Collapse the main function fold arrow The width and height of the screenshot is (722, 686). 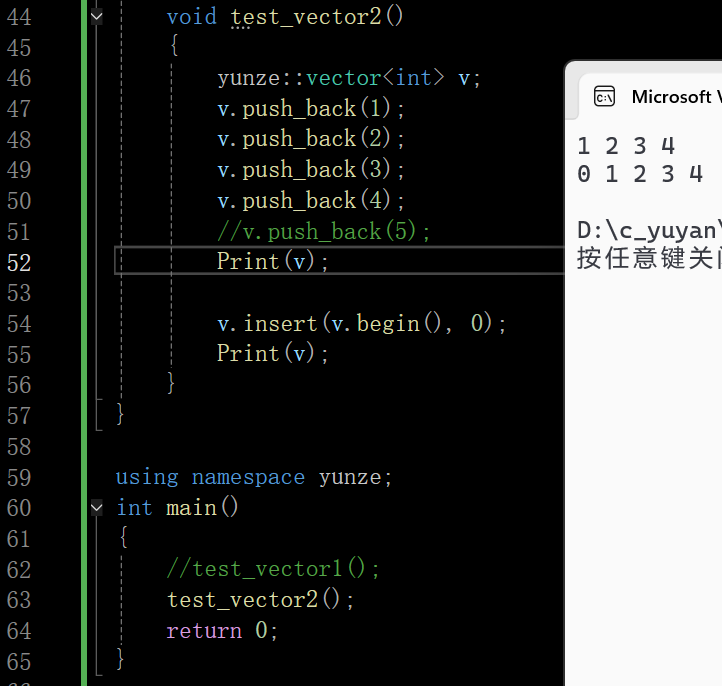point(97,508)
